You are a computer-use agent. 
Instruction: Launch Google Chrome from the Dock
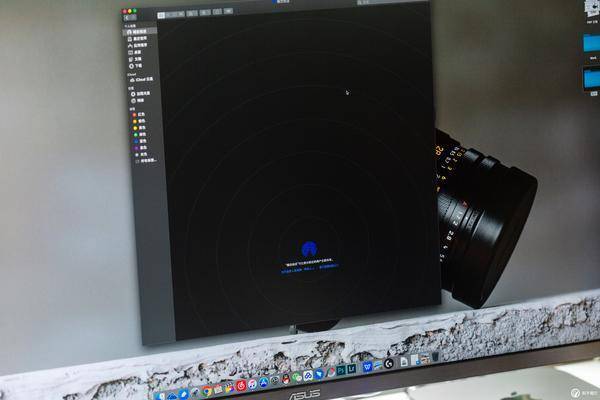pos(207,391)
